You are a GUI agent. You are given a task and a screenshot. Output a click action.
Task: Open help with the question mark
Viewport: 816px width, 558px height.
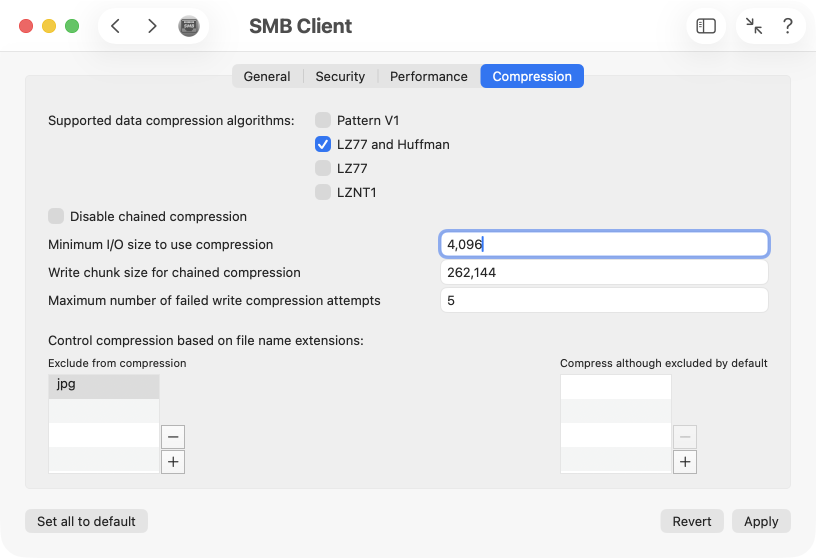coord(788,26)
